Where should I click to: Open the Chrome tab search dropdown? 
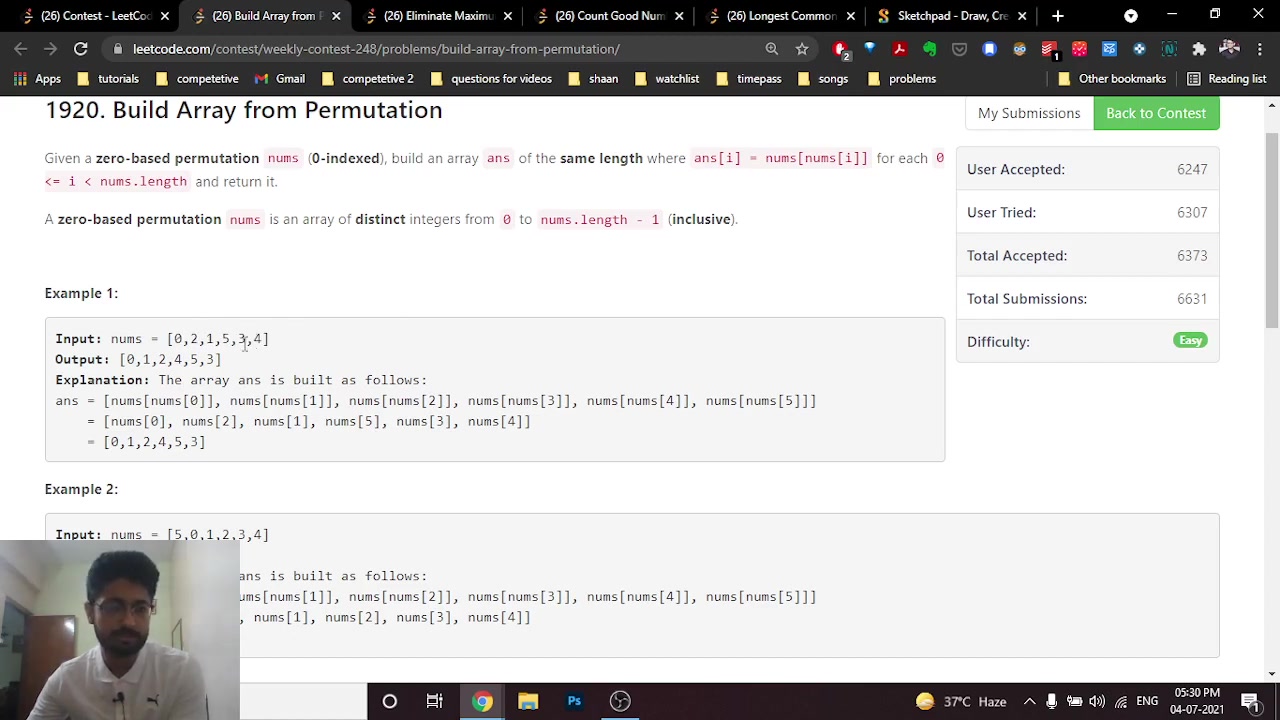tap(1130, 16)
